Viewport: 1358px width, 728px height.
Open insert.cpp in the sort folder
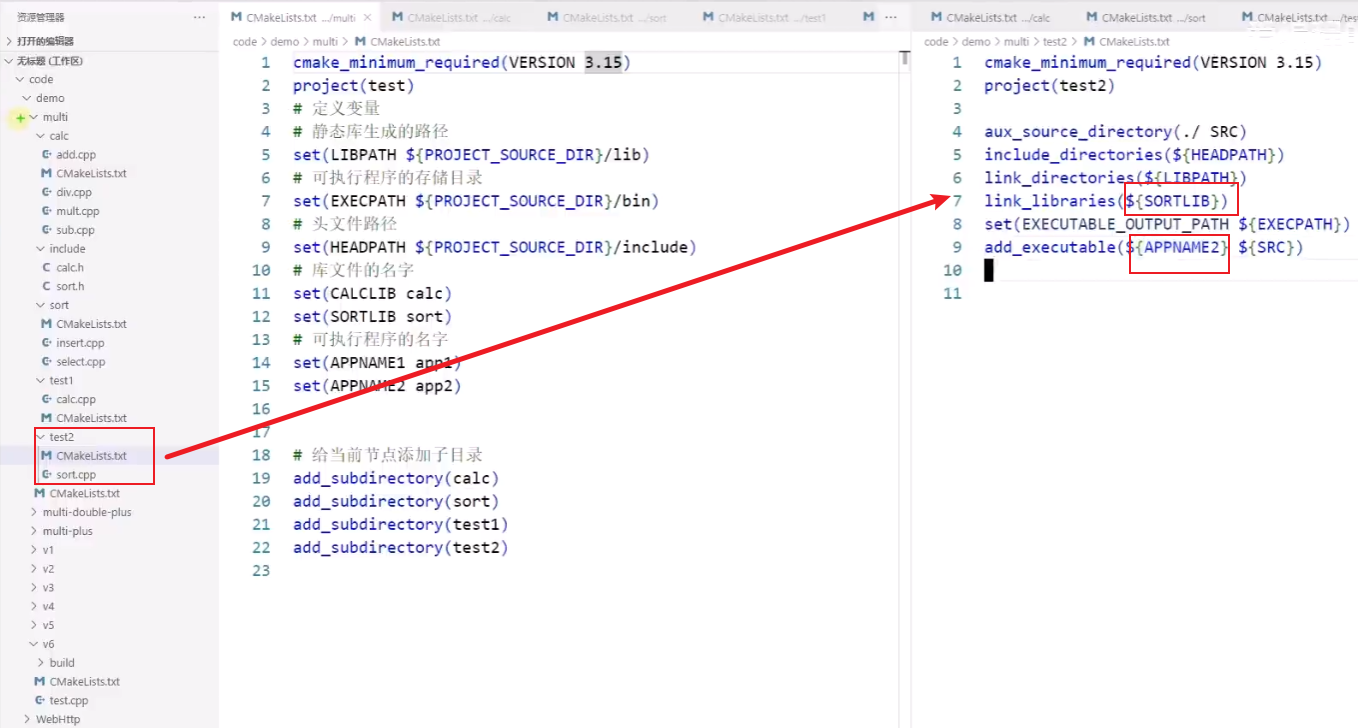pyautogui.click(x=82, y=342)
